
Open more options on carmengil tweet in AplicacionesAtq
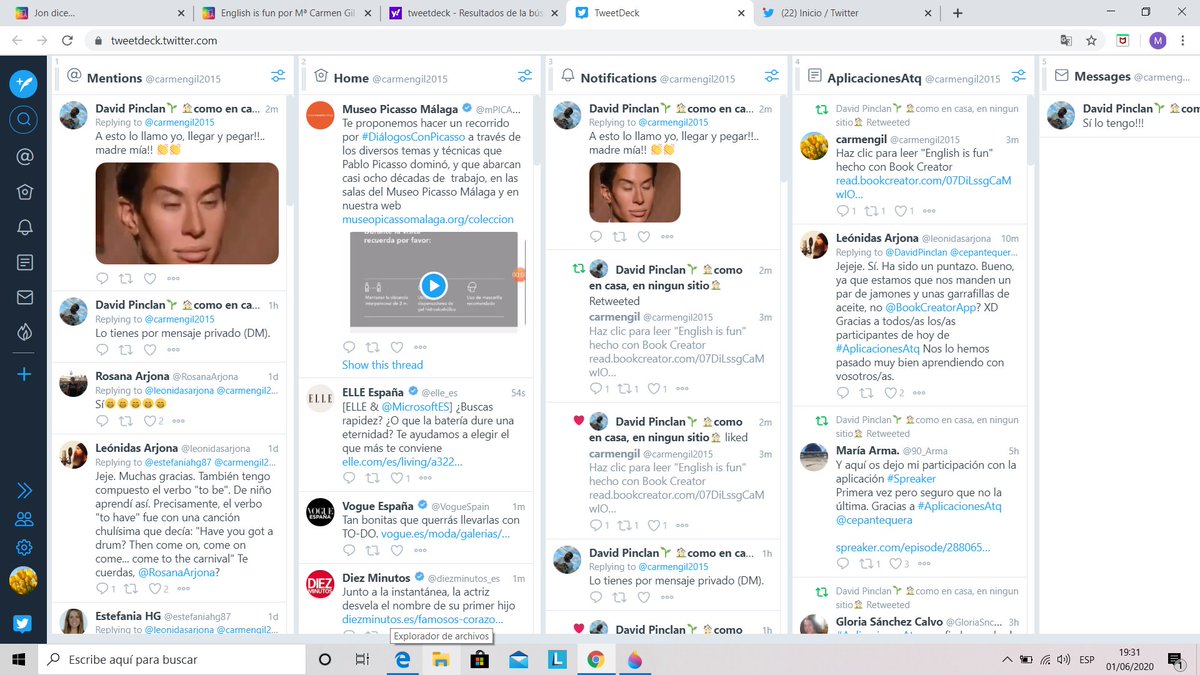[x=930, y=211]
